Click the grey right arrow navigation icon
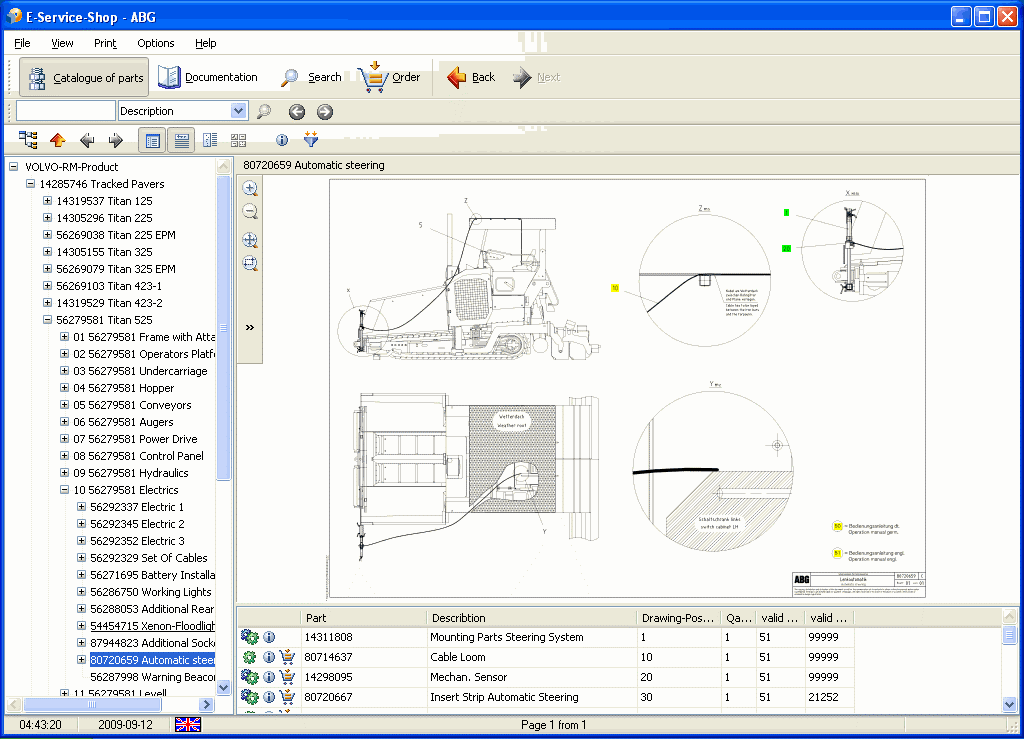Screen dimensions: 1024x739 [x=116, y=140]
